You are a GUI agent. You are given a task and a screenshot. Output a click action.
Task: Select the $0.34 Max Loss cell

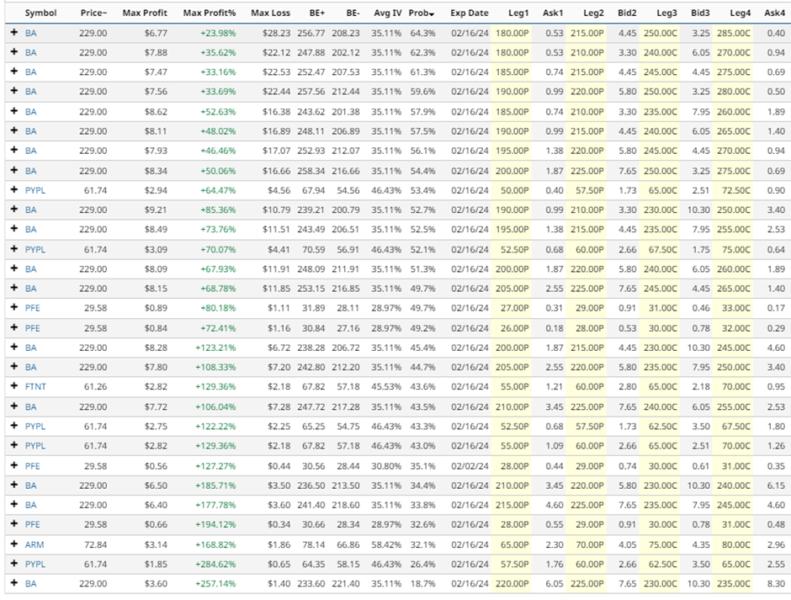(279, 524)
